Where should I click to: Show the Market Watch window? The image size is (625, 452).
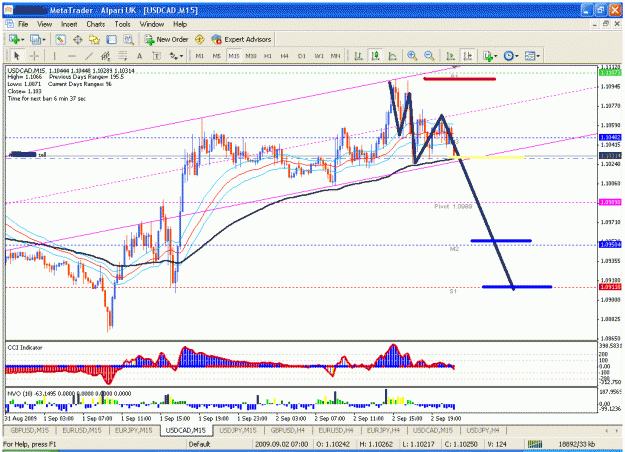coord(61,39)
